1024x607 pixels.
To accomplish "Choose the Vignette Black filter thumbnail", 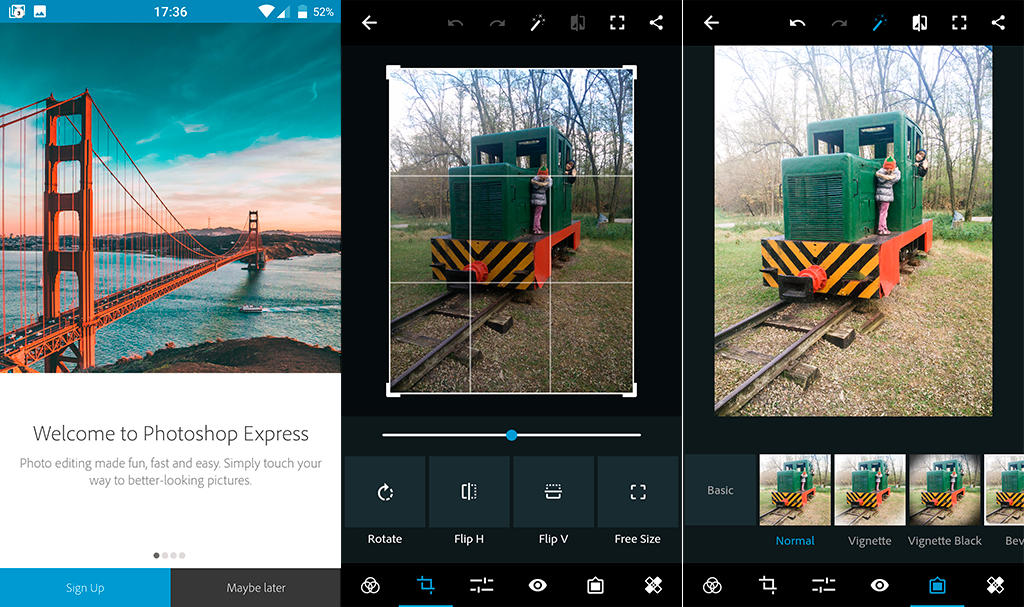I will click(x=944, y=490).
